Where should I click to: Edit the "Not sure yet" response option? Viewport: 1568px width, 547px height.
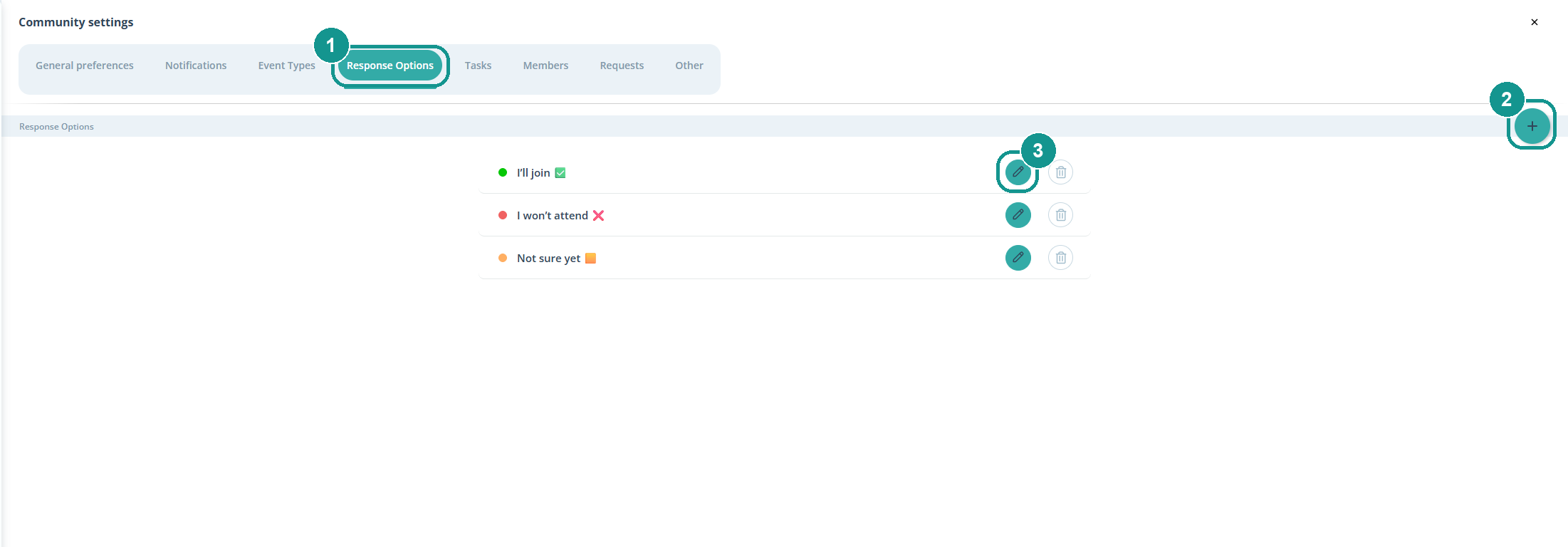[1018, 258]
